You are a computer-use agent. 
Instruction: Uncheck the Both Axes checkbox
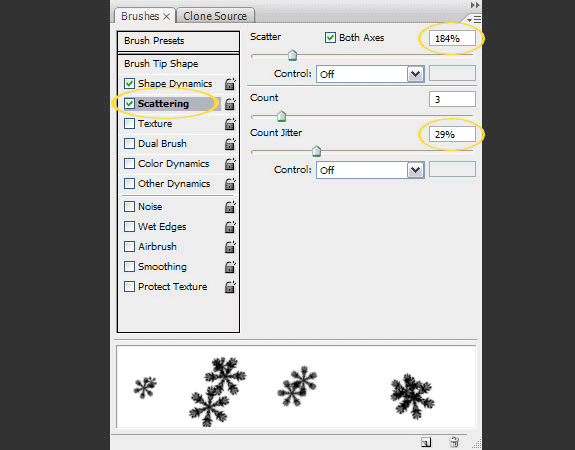[330, 37]
